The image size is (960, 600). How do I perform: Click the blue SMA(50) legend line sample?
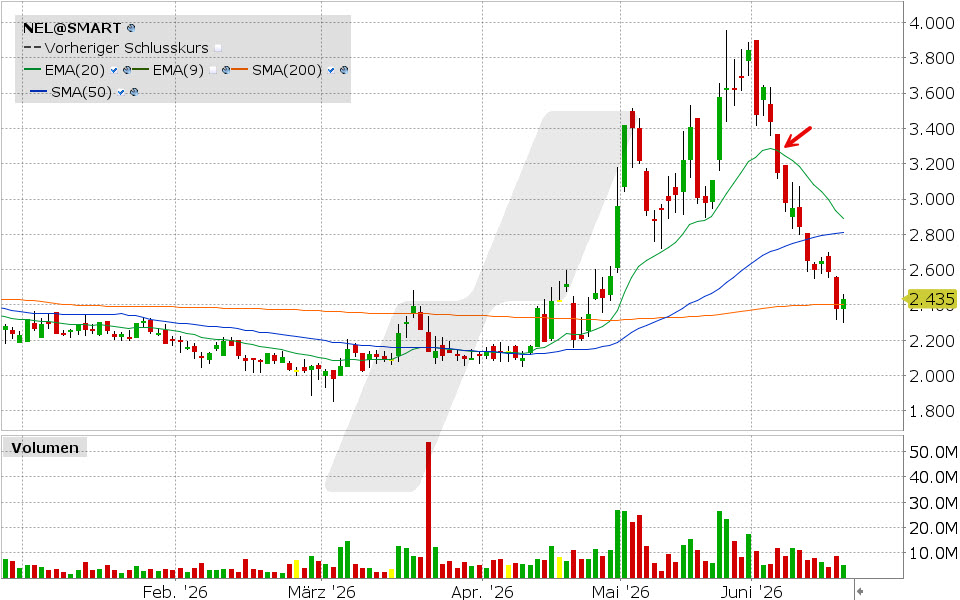pos(39,91)
